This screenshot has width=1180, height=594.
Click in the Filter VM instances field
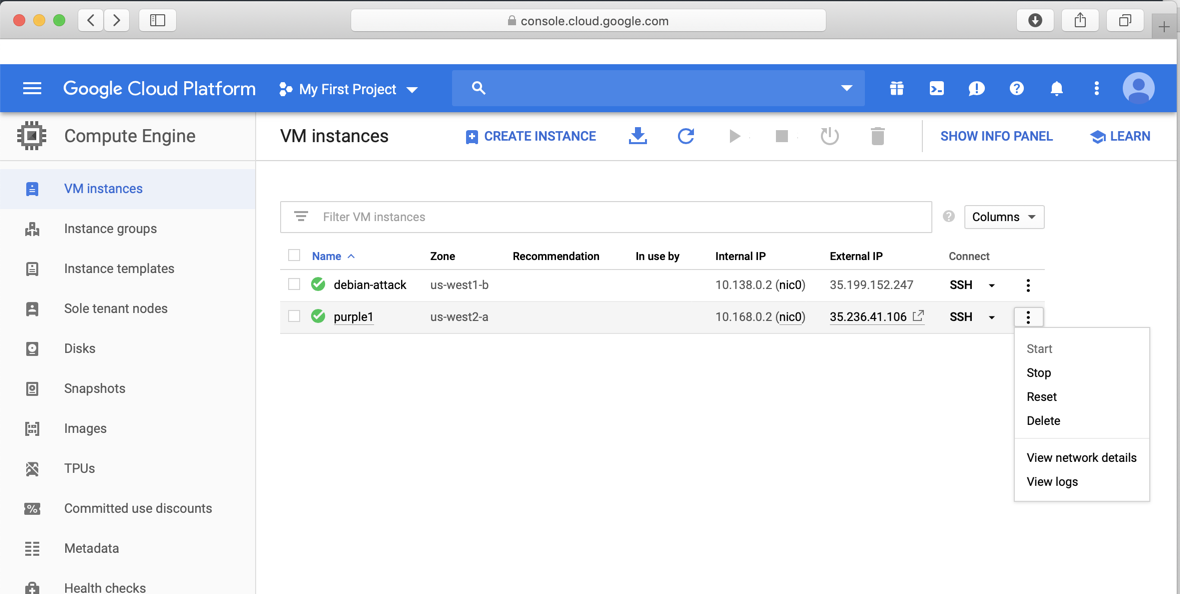click(606, 217)
